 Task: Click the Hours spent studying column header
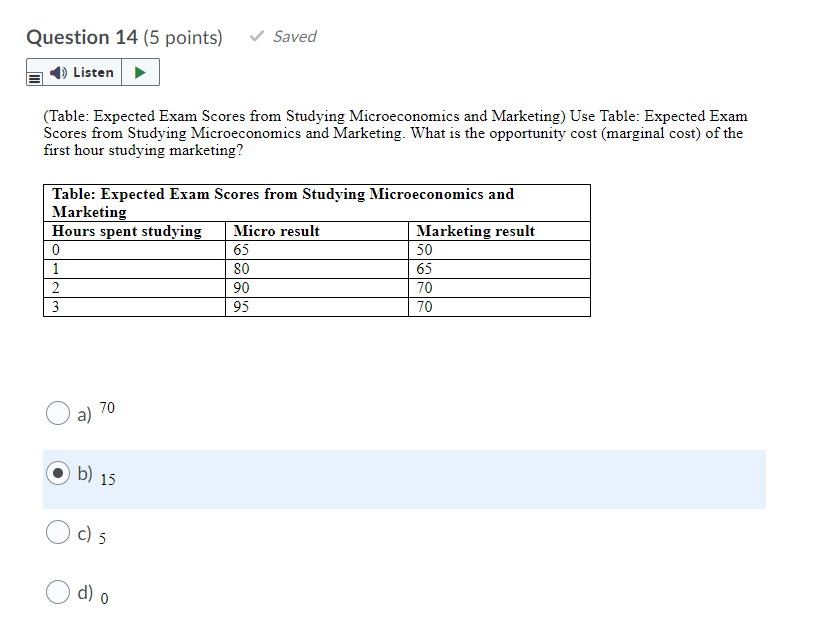click(127, 231)
